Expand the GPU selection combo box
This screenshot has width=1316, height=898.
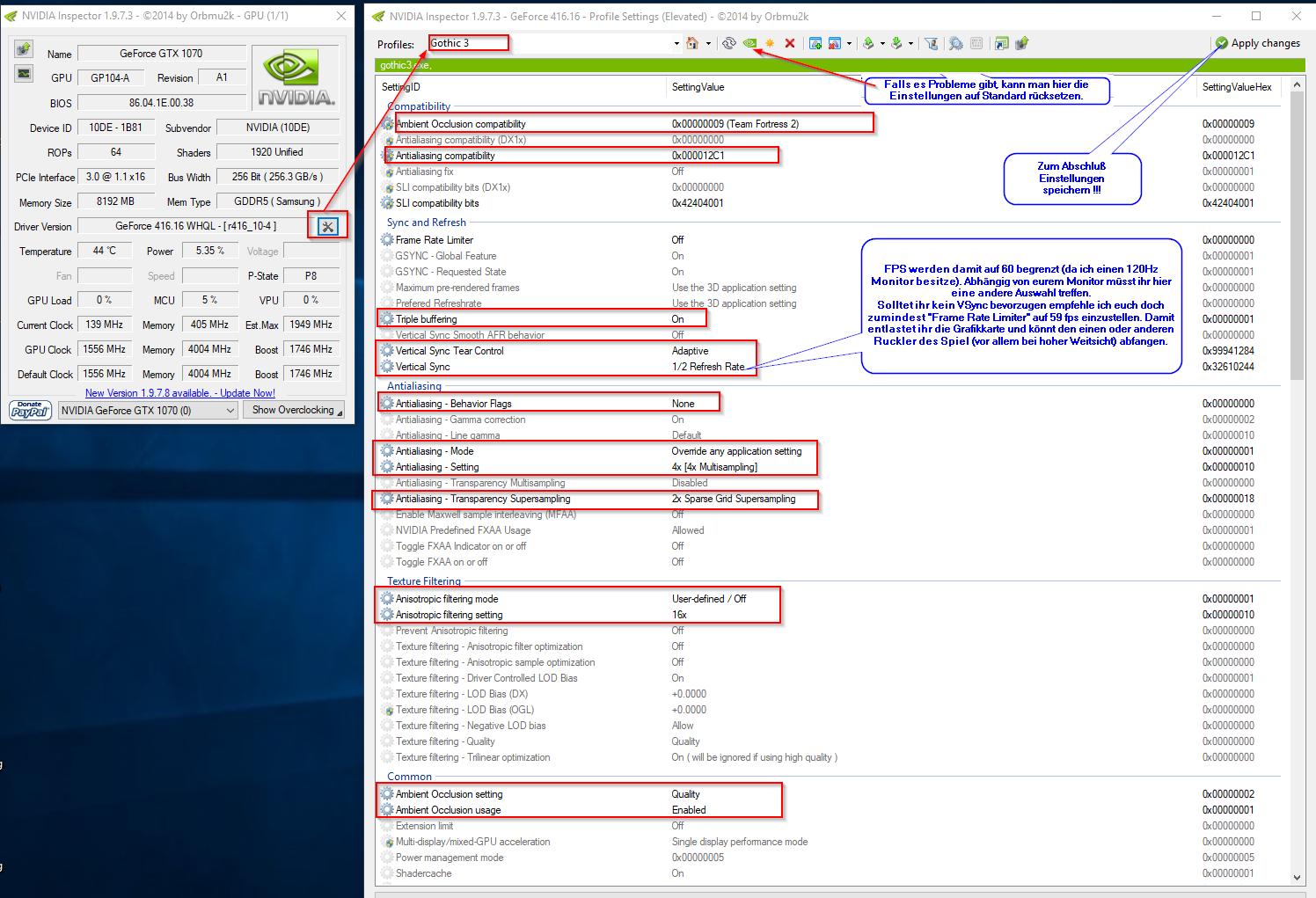149,410
